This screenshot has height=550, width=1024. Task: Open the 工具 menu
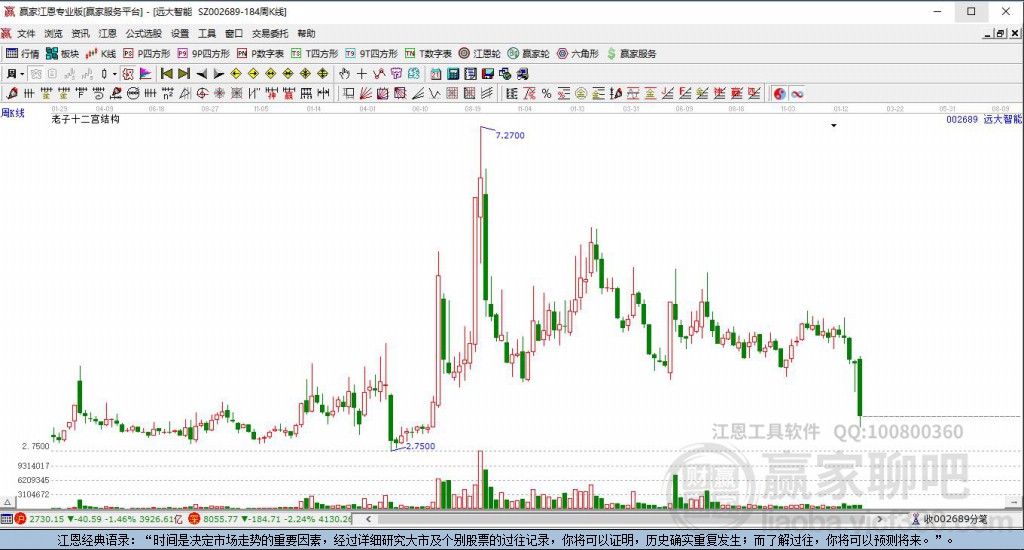(x=207, y=33)
